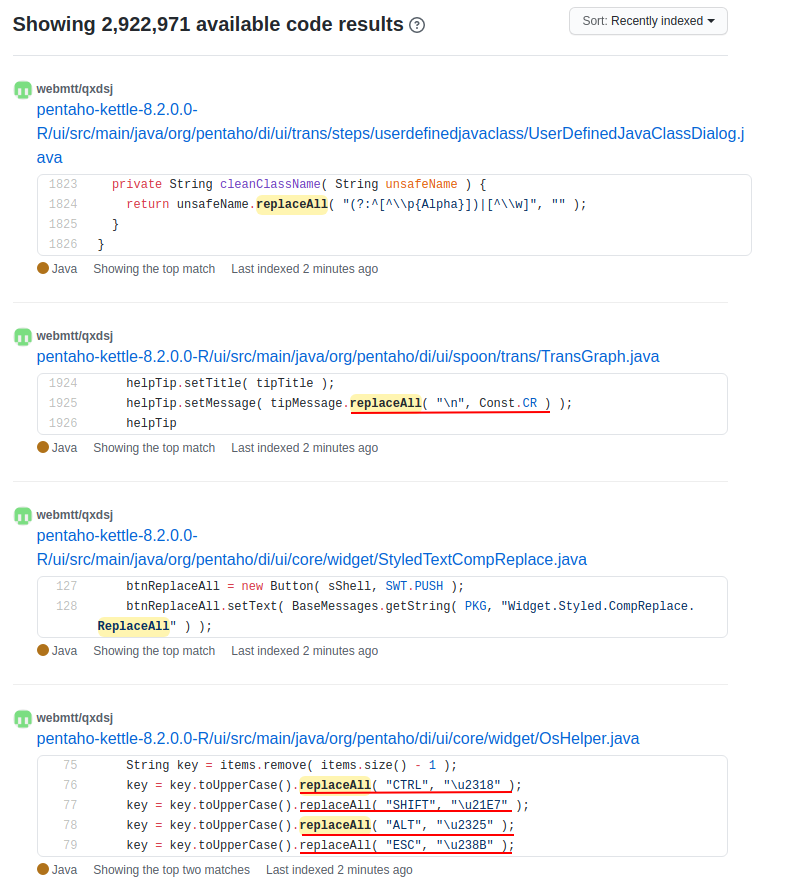
Task: Click highlighted replaceAll in helpTip.setMessage line
Action: [385, 403]
